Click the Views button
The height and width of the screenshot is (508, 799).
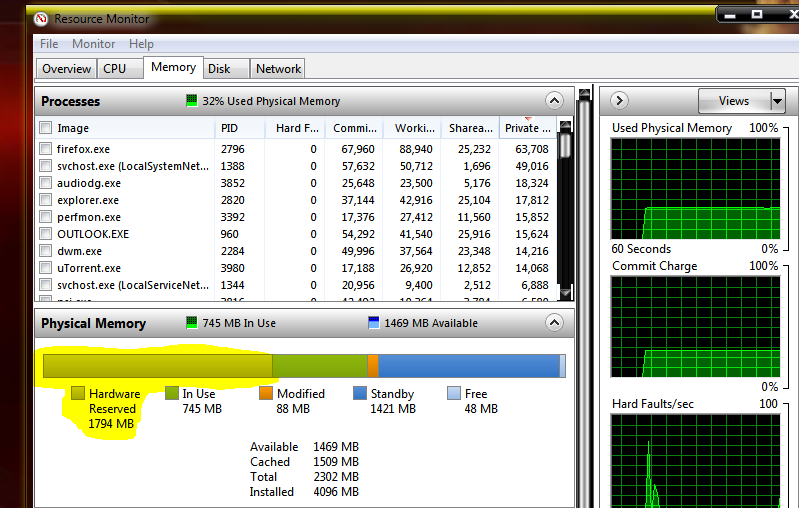[734, 101]
